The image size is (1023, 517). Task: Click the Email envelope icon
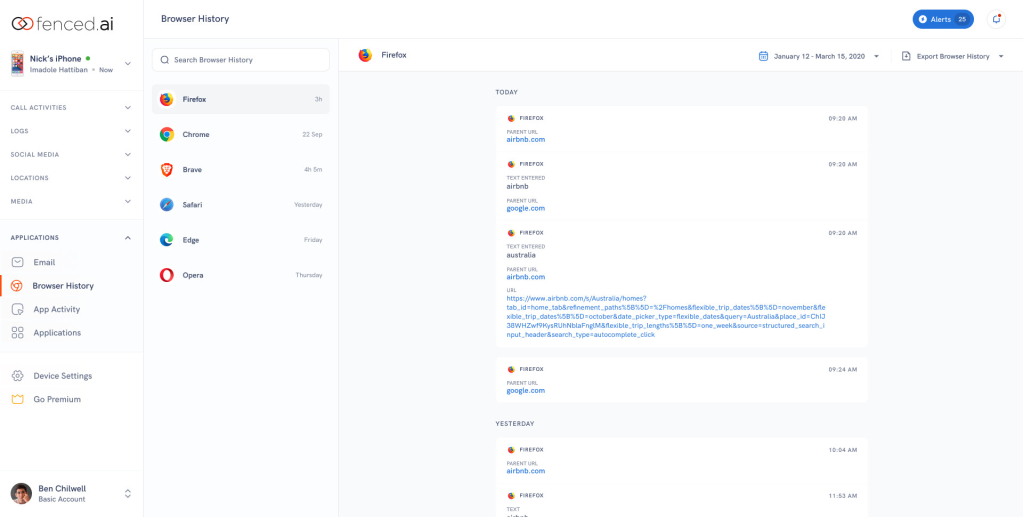18,262
